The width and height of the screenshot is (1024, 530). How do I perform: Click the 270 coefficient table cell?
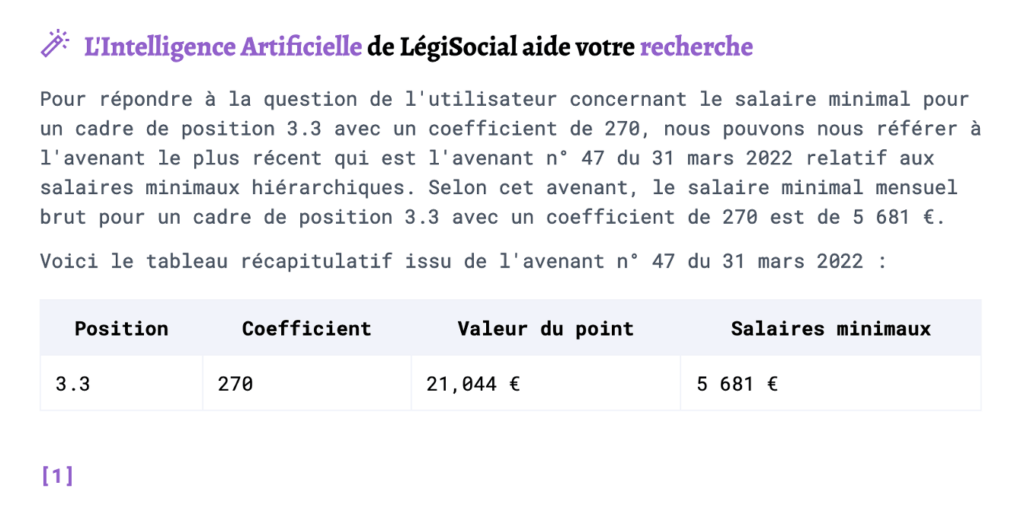[x=307, y=384]
